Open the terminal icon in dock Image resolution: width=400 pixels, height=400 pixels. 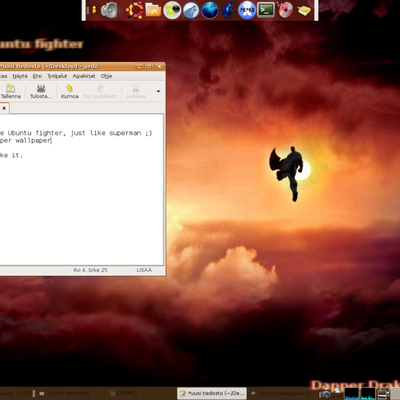266,10
